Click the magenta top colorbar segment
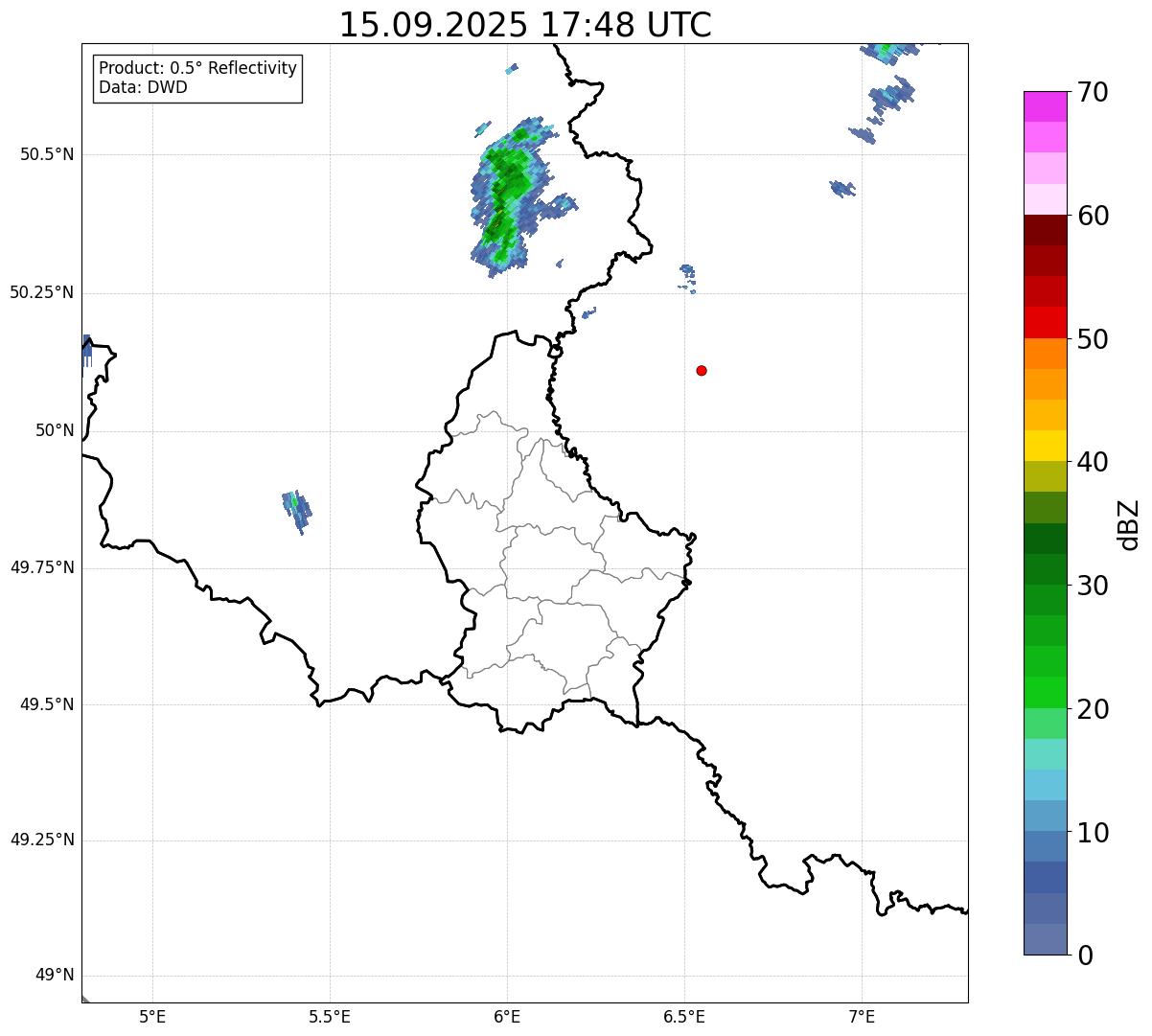This screenshot has width=1152, height=1036. (1045, 106)
